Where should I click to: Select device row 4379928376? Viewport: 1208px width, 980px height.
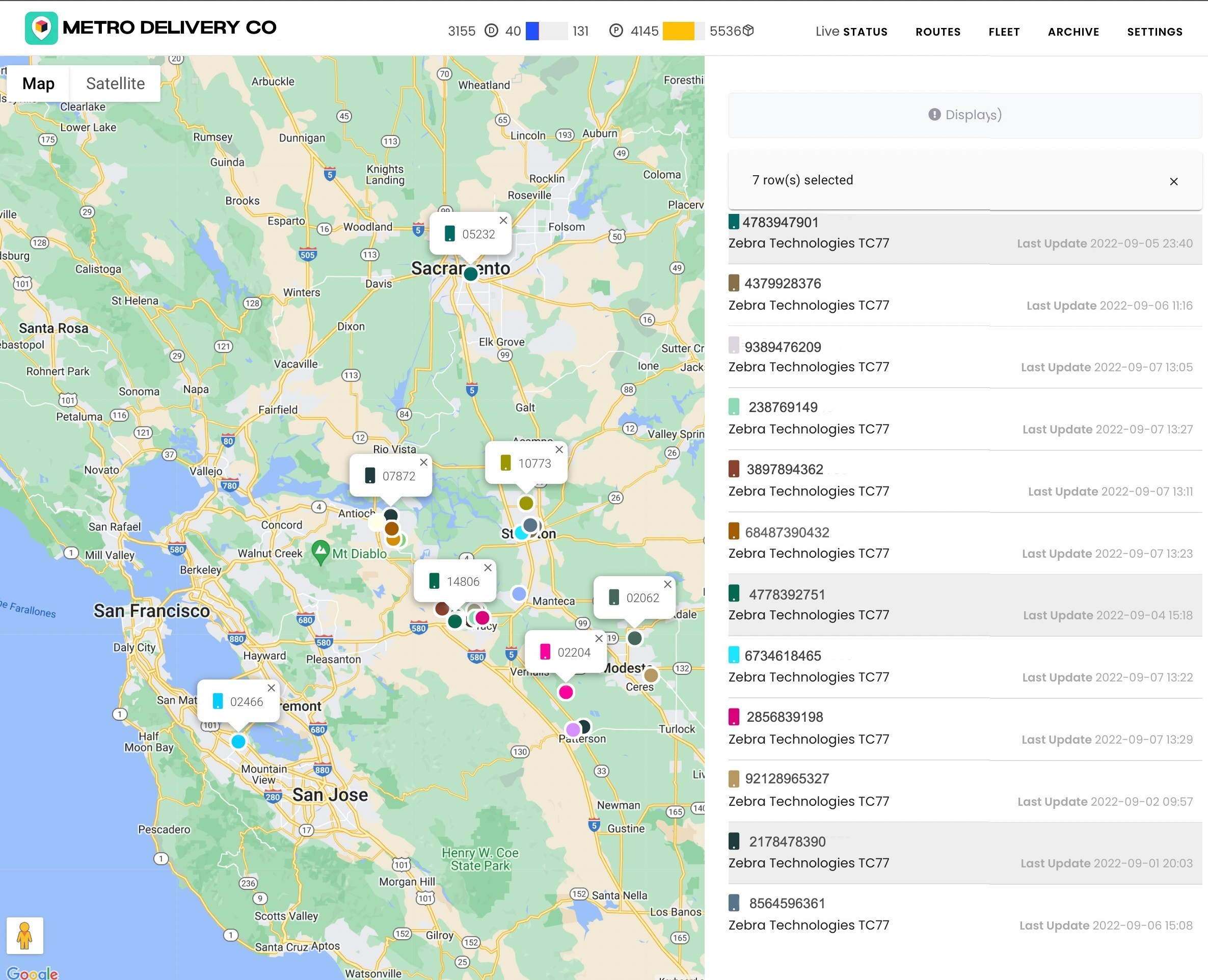pyautogui.click(x=964, y=295)
